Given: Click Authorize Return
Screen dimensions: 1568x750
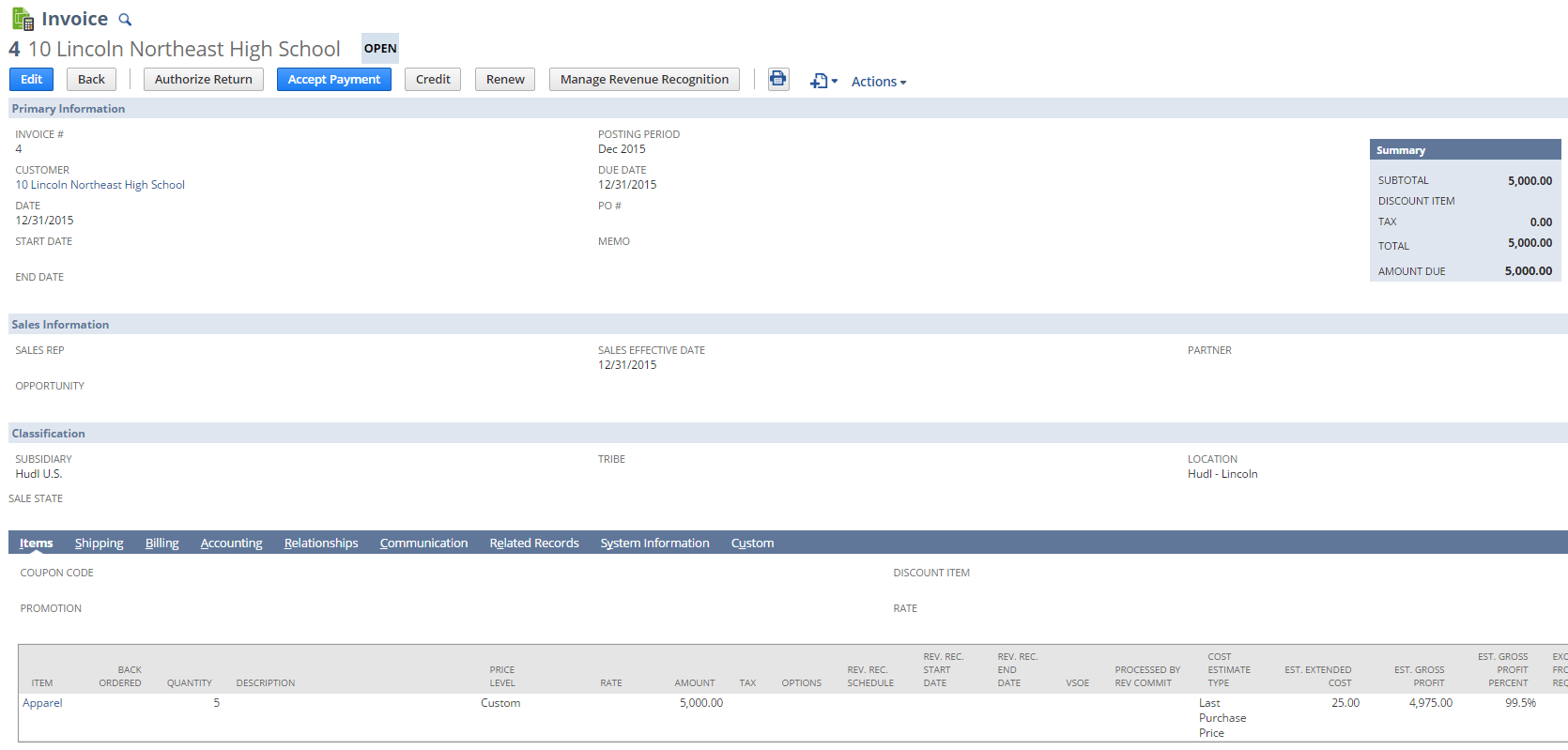Looking at the screenshot, I should [204, 80].
